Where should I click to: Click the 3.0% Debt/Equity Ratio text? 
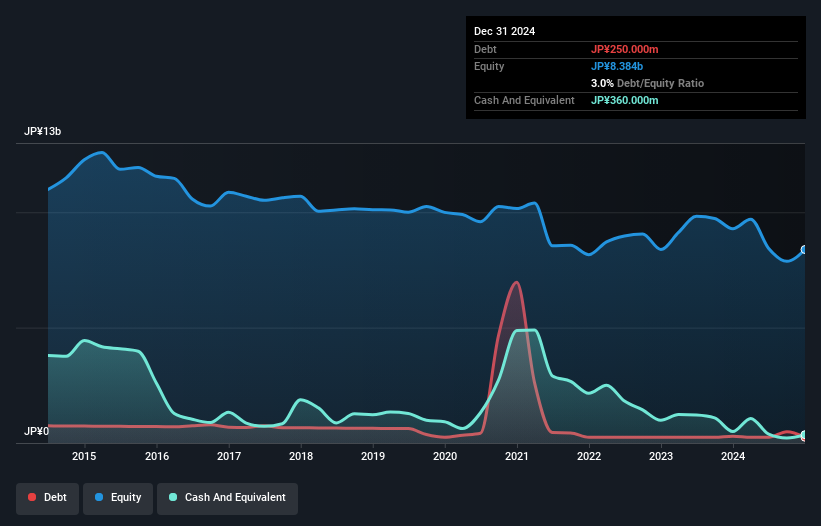point(647,83)
